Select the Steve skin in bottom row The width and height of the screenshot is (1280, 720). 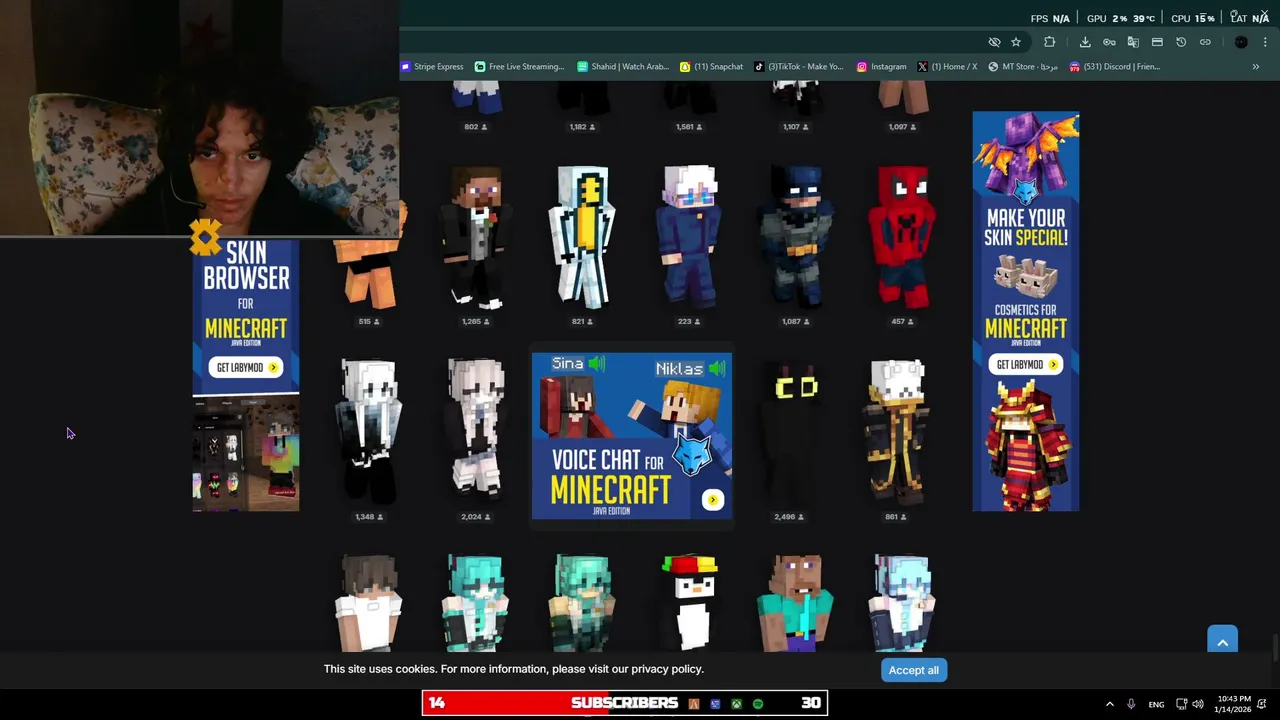(x=797, y=603)
